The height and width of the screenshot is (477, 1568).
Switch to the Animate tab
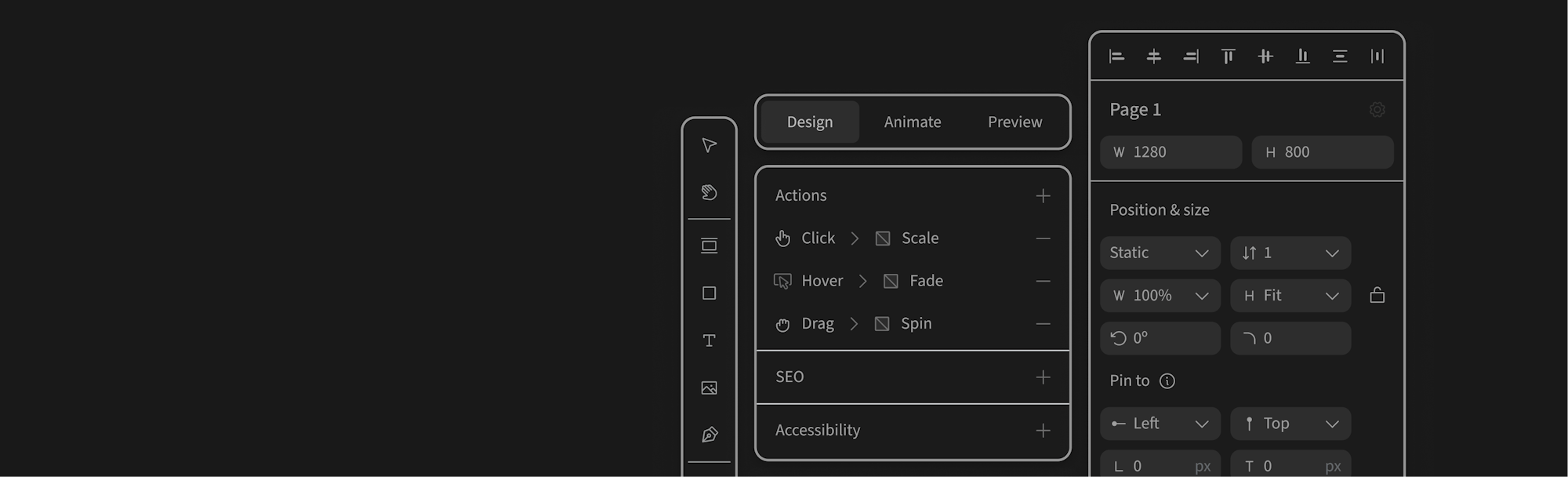pyautogui.click(x=913, y=122)
